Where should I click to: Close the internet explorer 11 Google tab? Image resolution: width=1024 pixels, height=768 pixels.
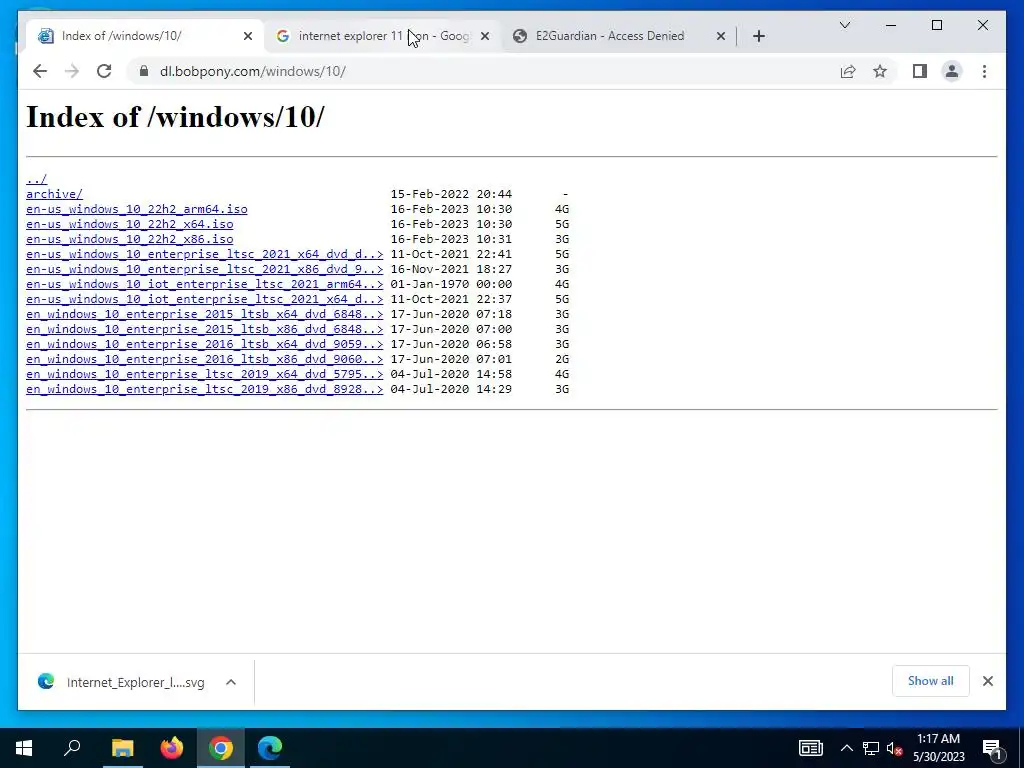[485, 36]
